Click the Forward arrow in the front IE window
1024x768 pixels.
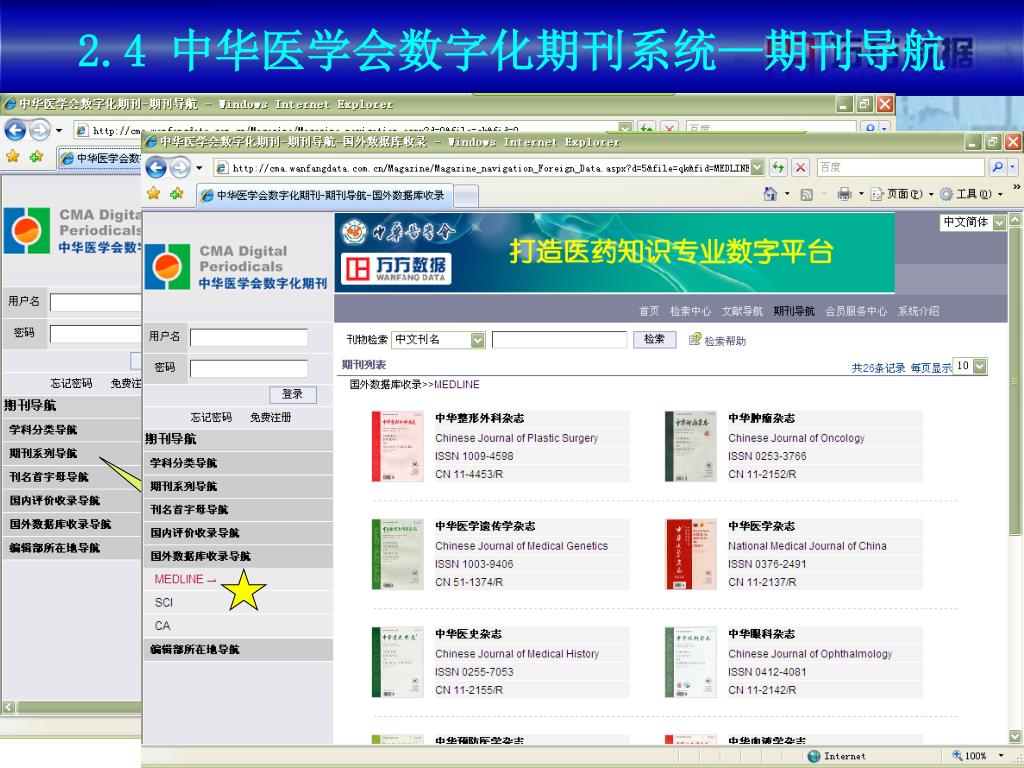click(x=180, y=168)
